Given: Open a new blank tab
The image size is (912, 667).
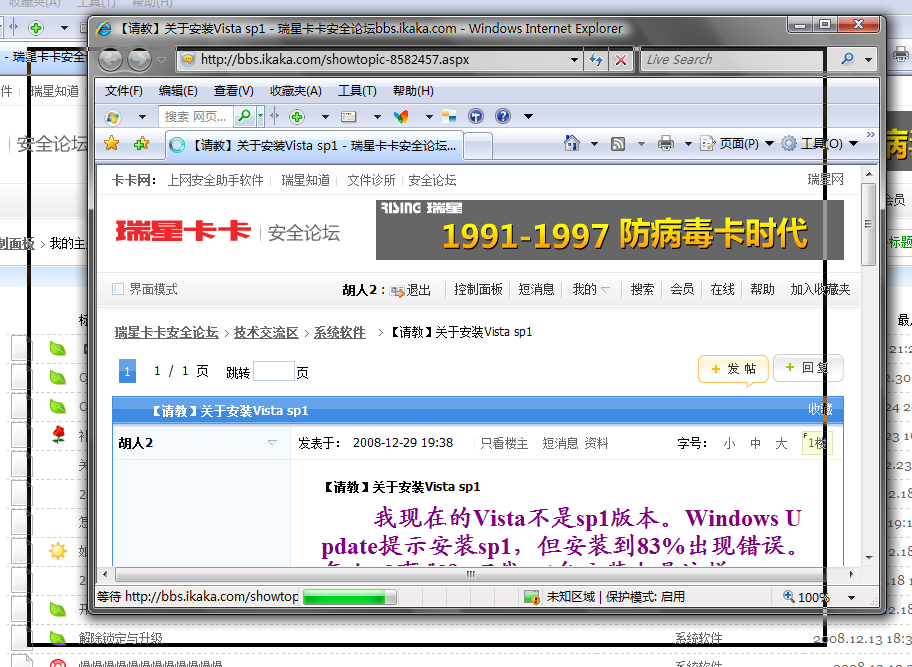Looking at the screenshot, I should pyautogui.click(x=479, y=146).
